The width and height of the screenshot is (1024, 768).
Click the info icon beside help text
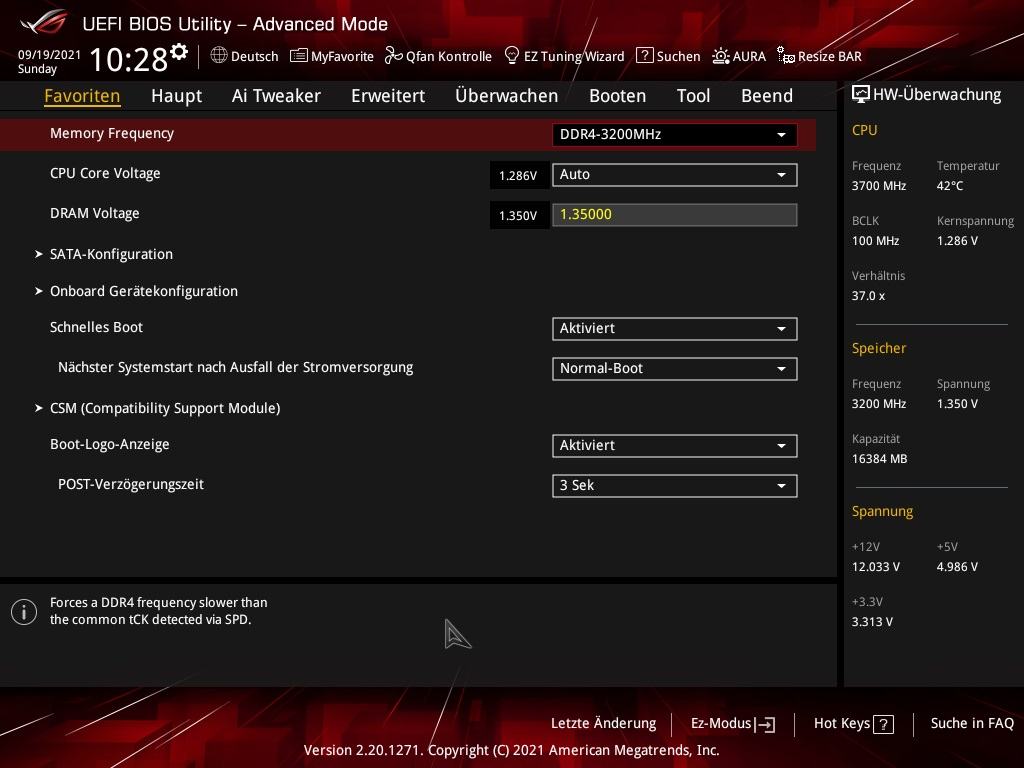24,612
